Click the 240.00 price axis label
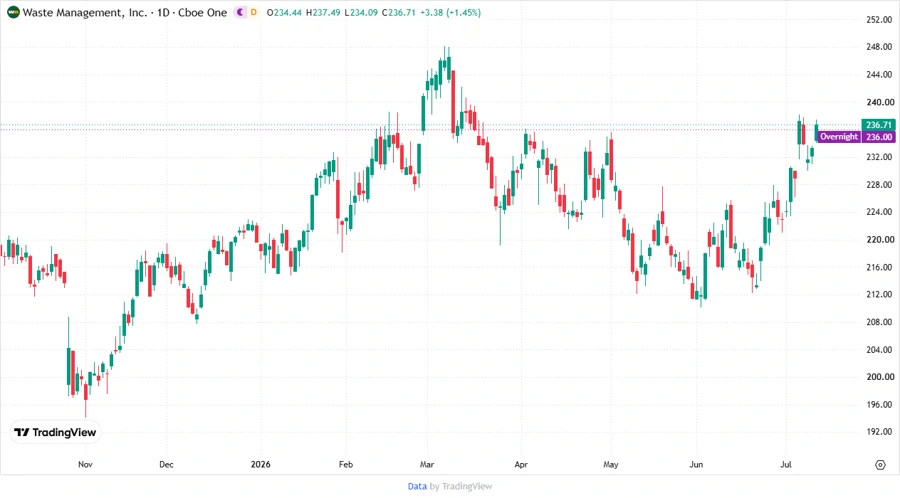 (879, 102)
